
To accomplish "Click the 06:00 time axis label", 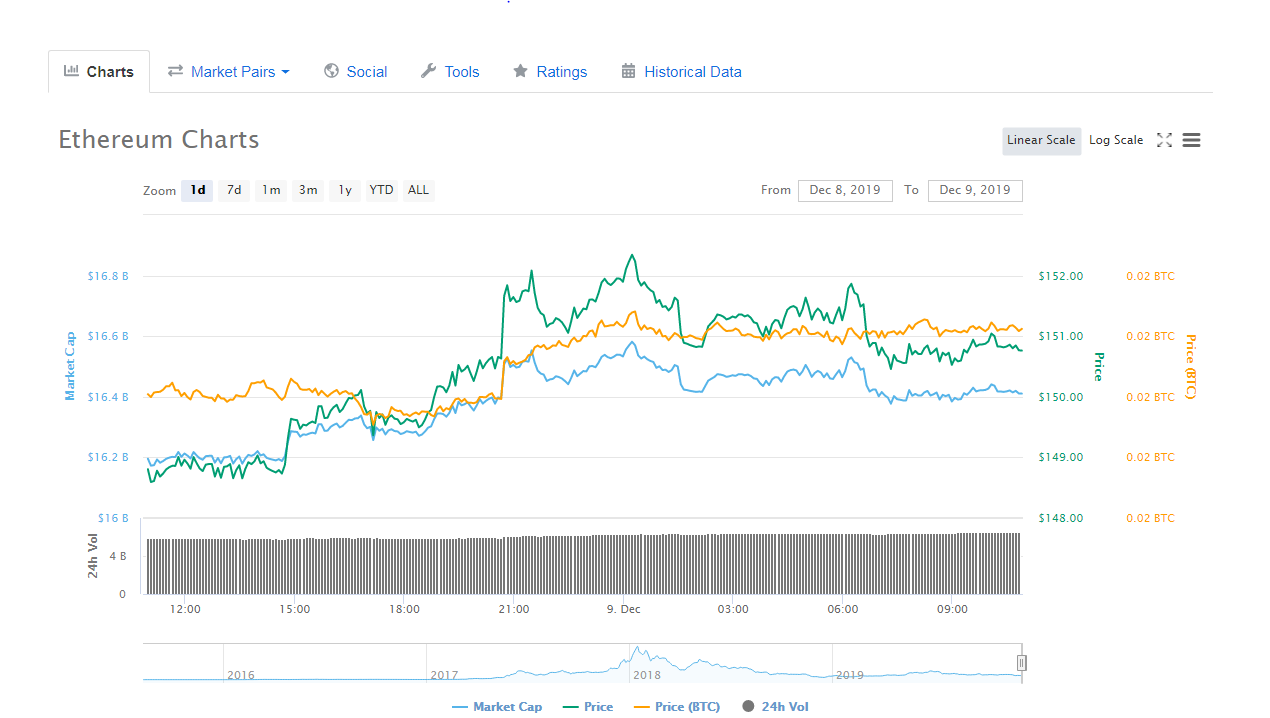I will coord(842,609).
